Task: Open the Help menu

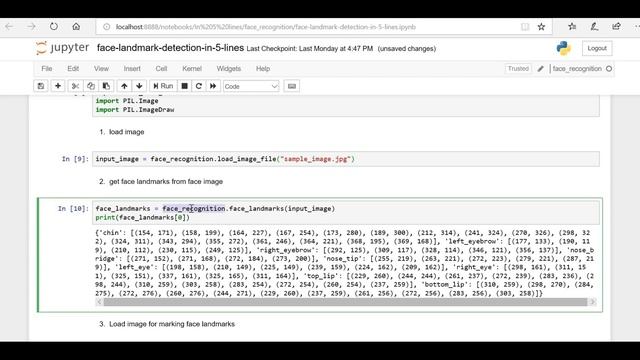Action: 263,69
